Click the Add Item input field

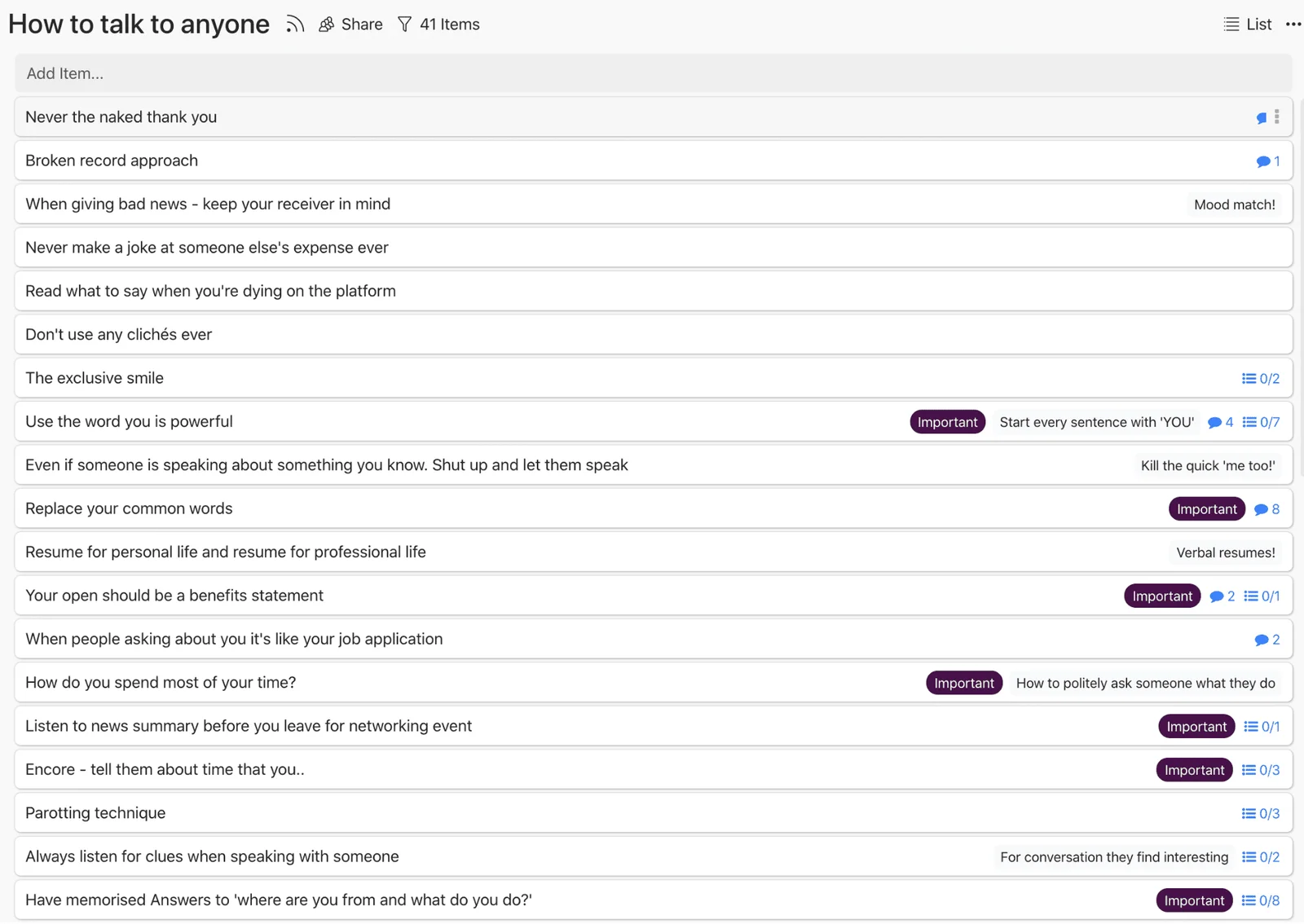654,73
